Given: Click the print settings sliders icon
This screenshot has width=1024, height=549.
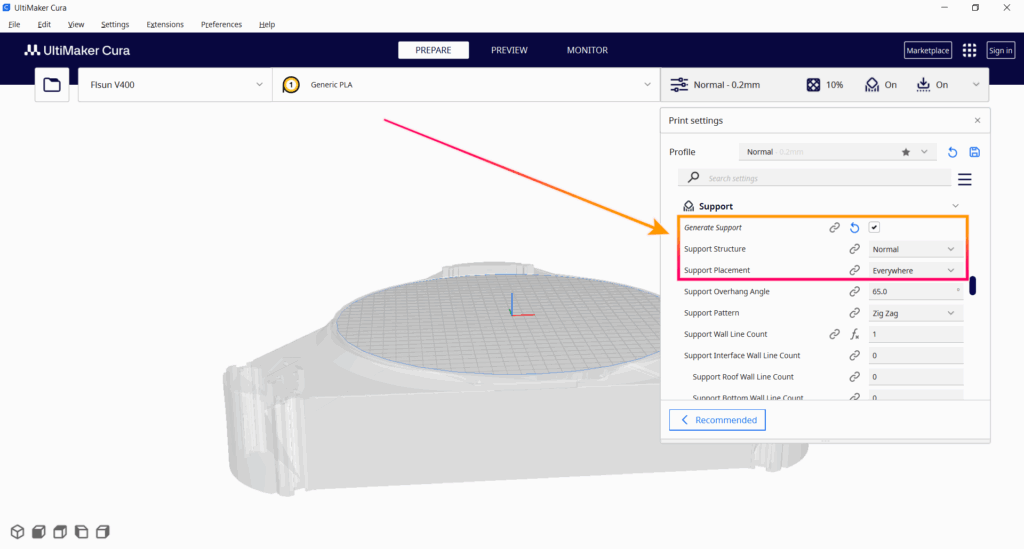Looking at the screenshot, I should (679, 85).
